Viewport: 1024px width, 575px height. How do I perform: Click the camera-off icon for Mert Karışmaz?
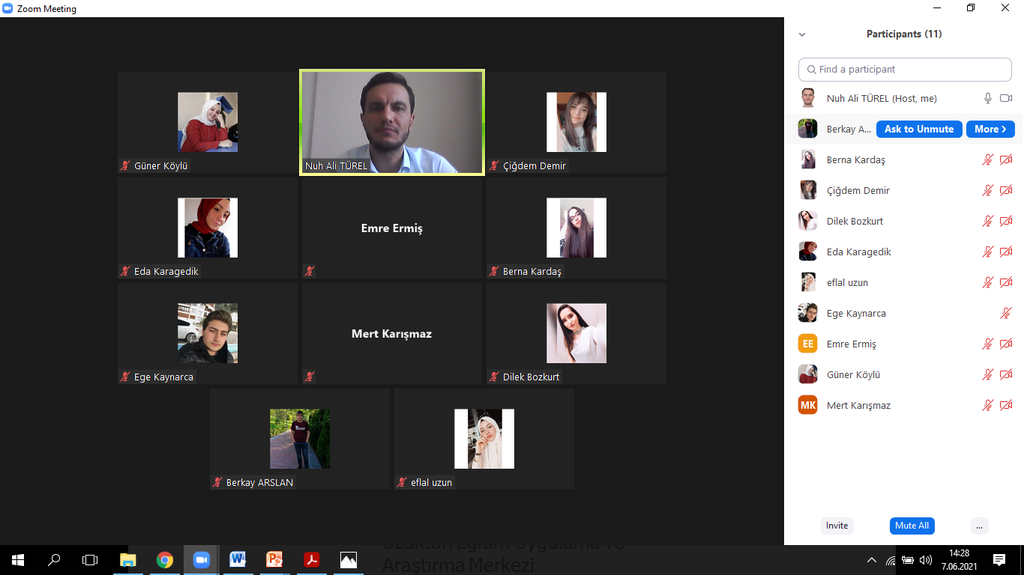pos(1006,406)
